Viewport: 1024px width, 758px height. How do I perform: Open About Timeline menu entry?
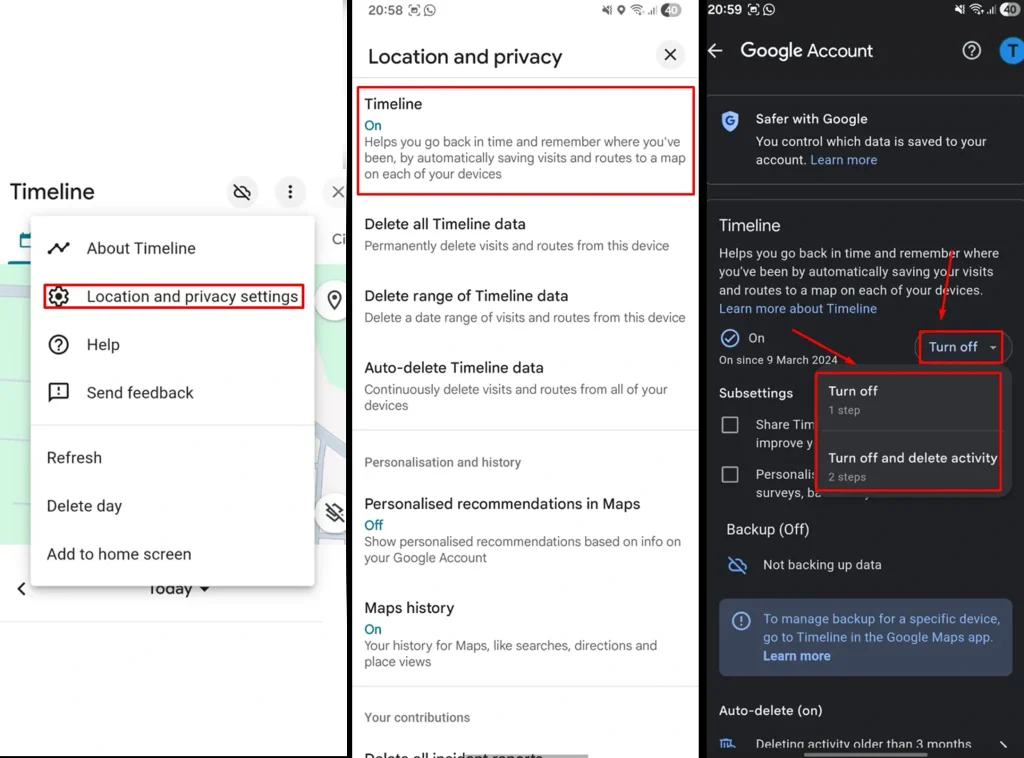click(x=172, y=248)
